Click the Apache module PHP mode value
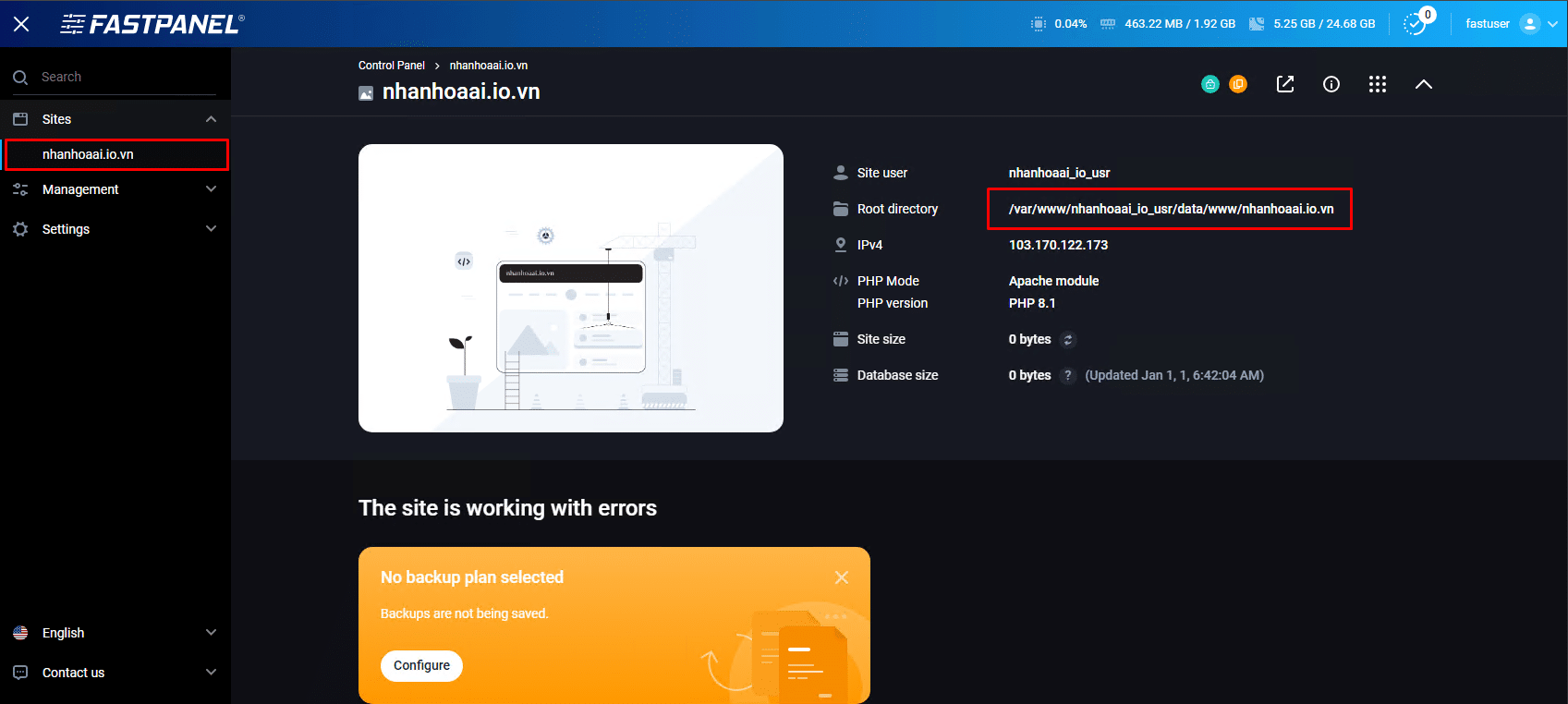Viewport: 1568px width, 704px height. 1053,281
